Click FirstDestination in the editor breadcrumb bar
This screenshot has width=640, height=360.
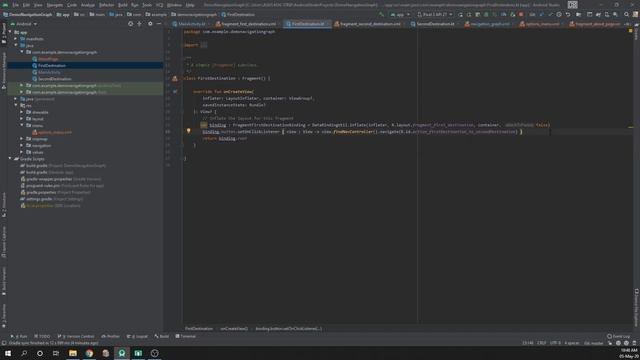tap(199, 329)
